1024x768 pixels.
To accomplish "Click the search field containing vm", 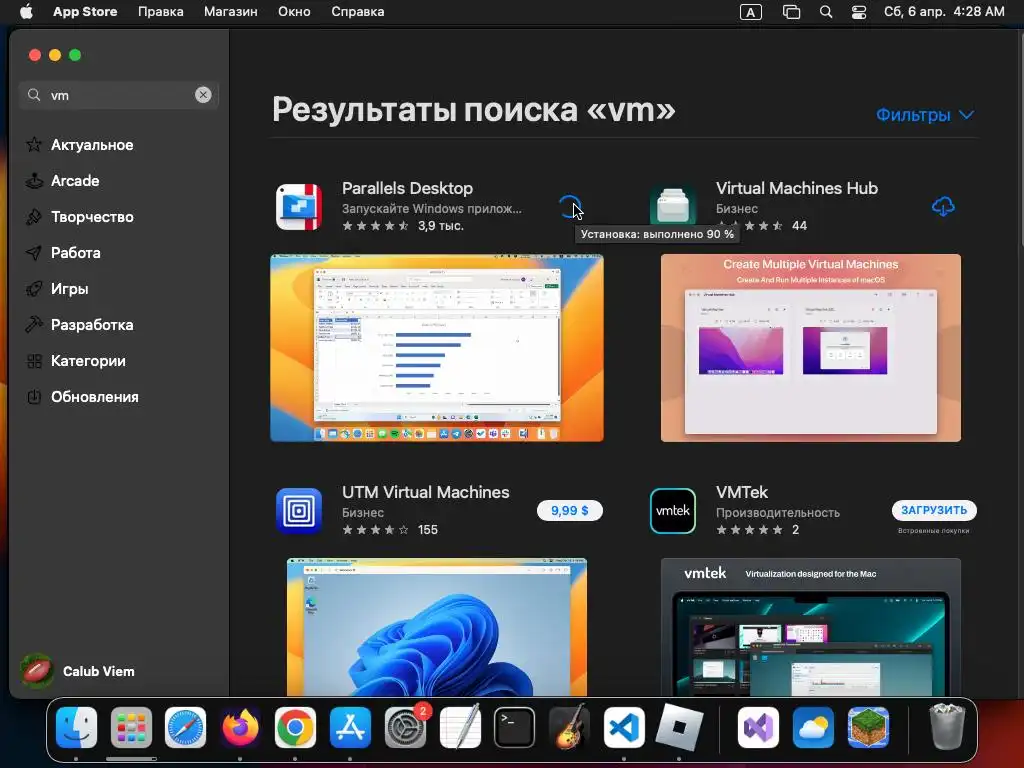I will tap(119, 95).
